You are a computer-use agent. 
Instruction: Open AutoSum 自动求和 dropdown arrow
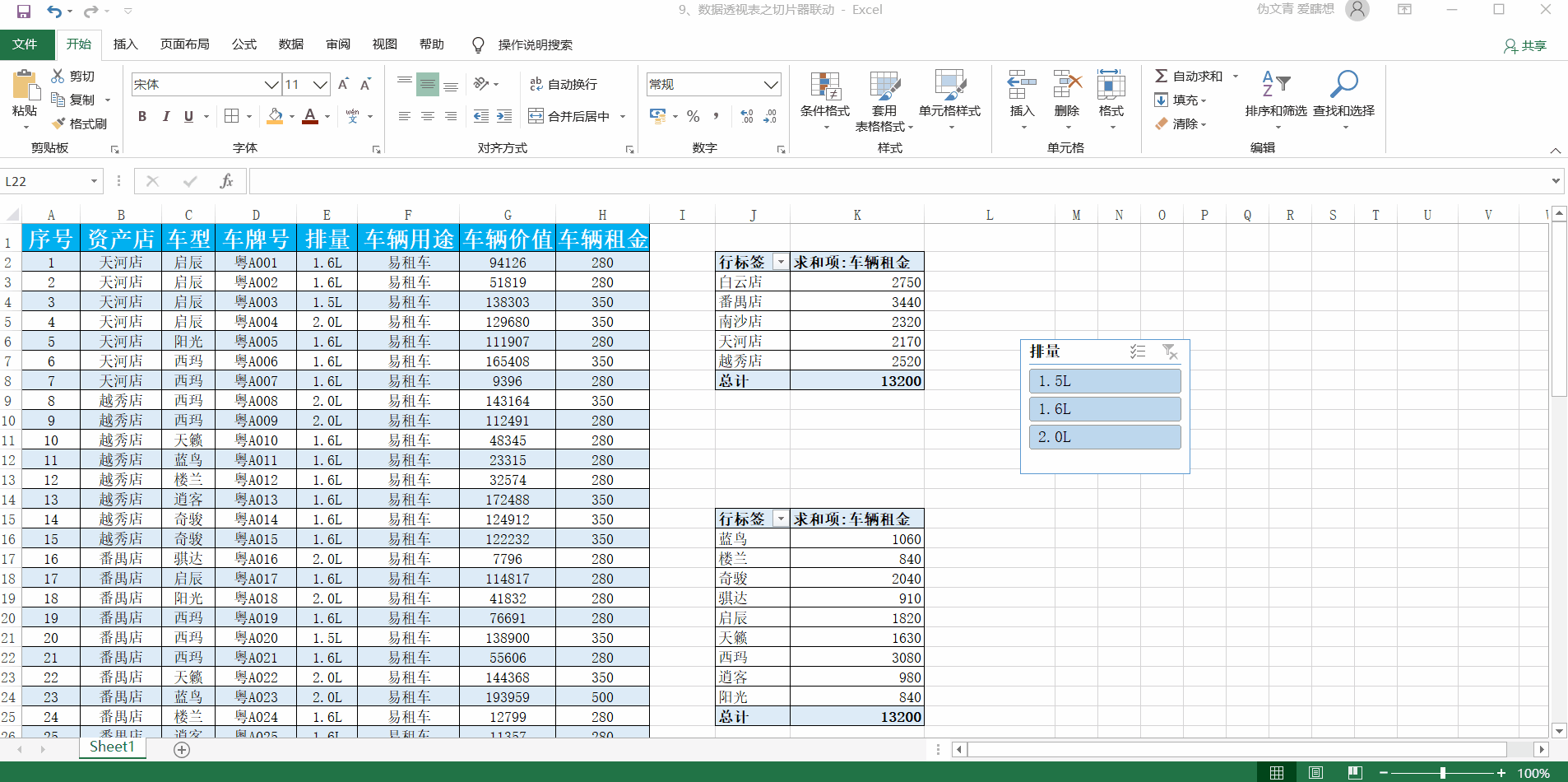click(x=1236, y=76)
